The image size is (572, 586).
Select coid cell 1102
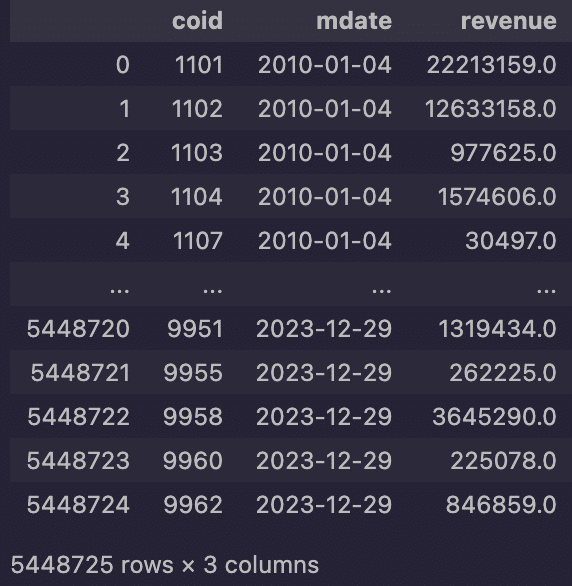[x=197, y=109]
